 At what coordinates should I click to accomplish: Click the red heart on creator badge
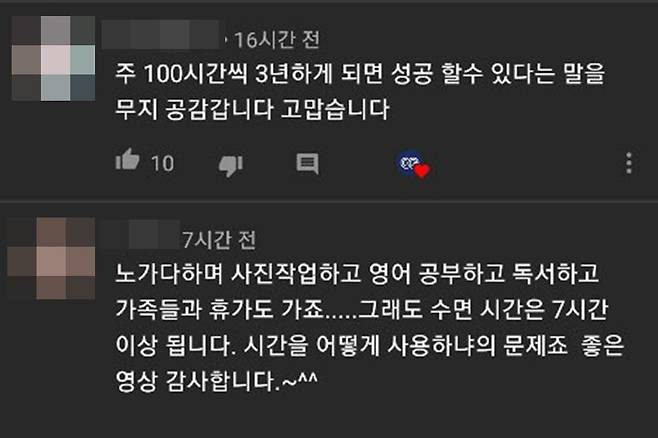[x=422, y=170]
